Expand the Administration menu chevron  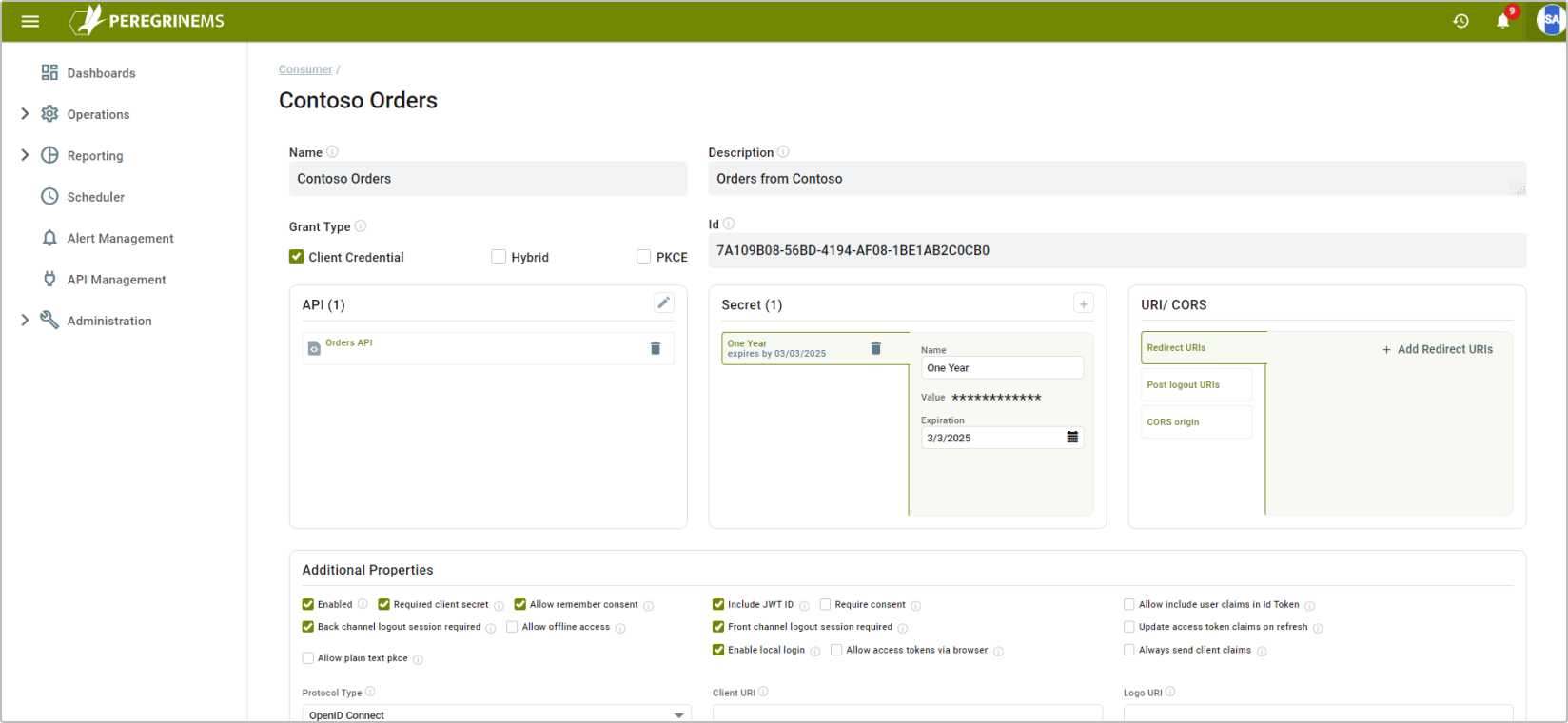tap(25, 320)
